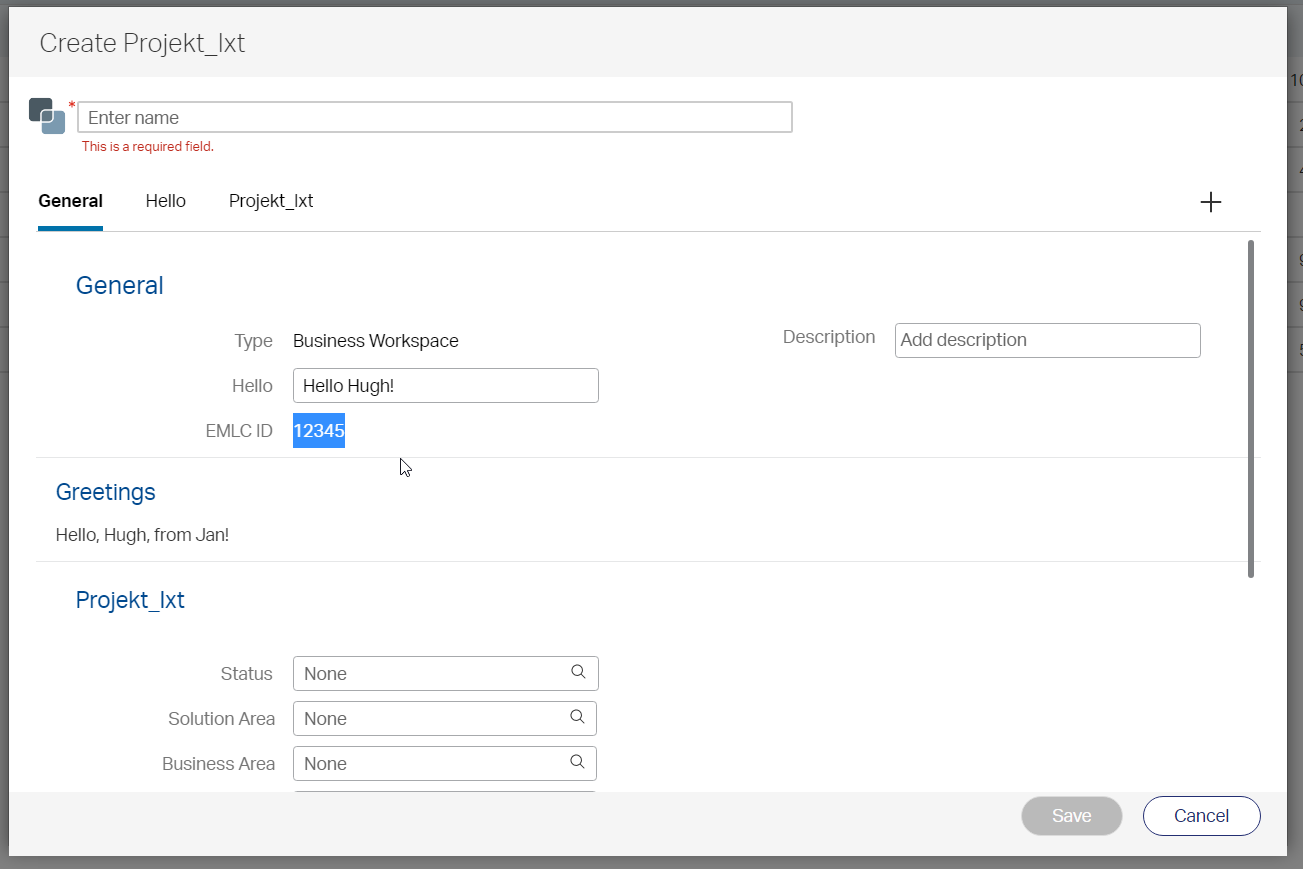Click the Add description field
Image resolution: width=1303 pixels, height=869 pixels.
click(1048, 340)
